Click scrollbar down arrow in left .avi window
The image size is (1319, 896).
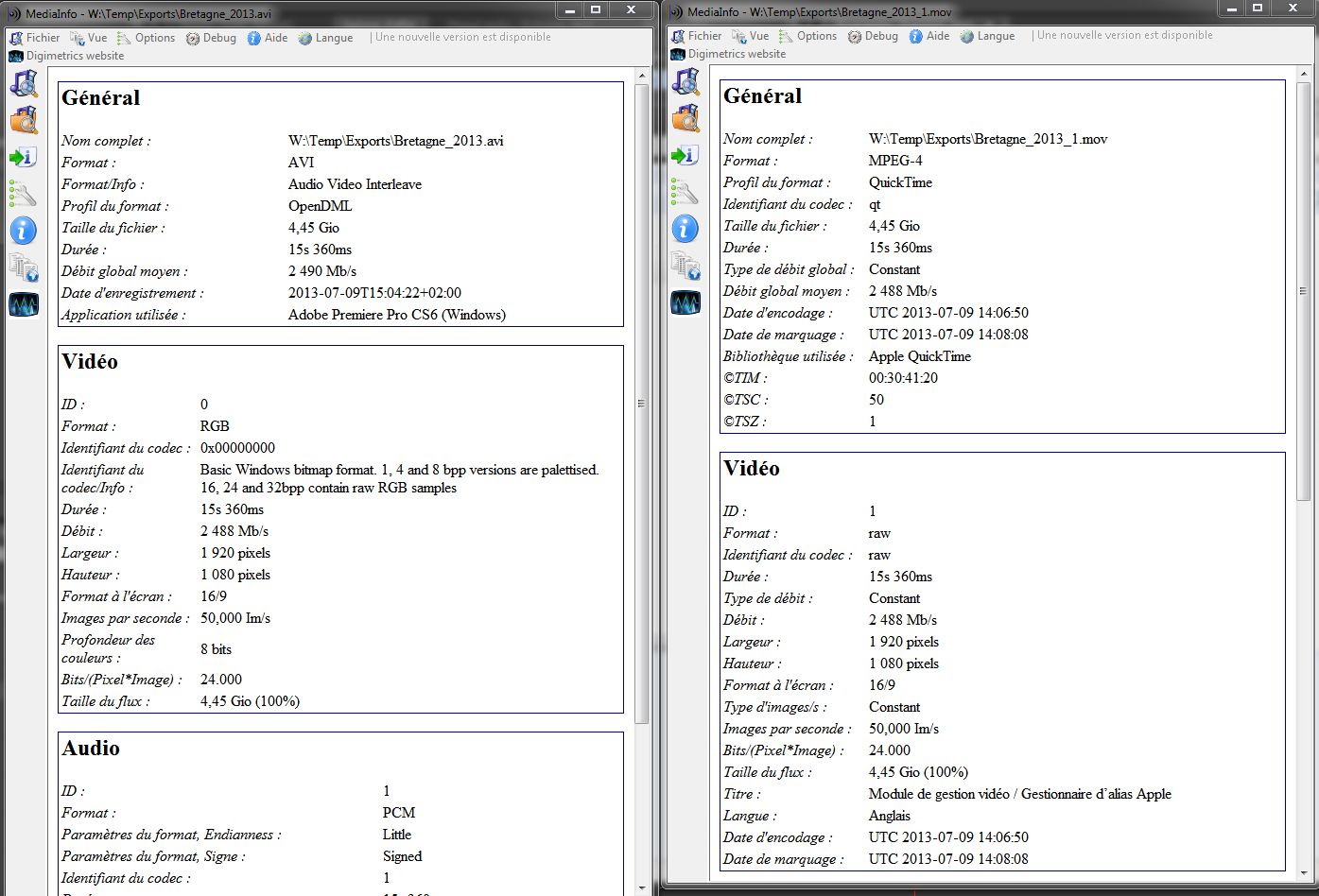(641, 887)
